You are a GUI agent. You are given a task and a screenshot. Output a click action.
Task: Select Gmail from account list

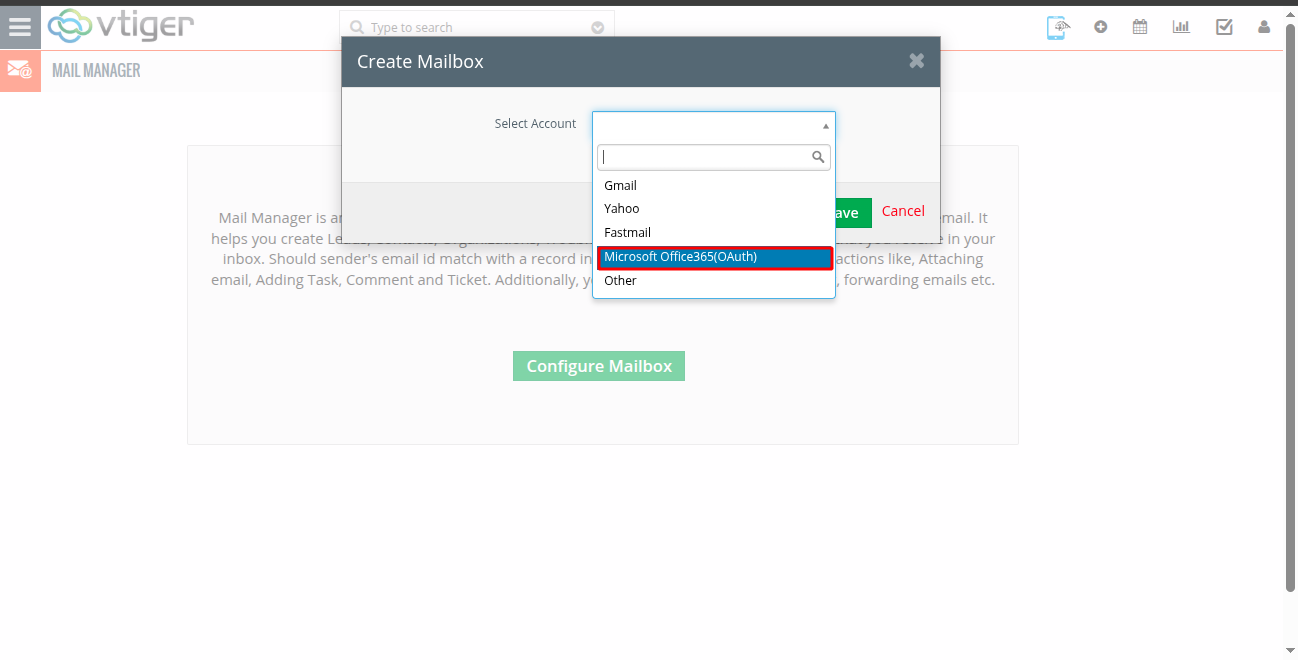coord(714,186)
